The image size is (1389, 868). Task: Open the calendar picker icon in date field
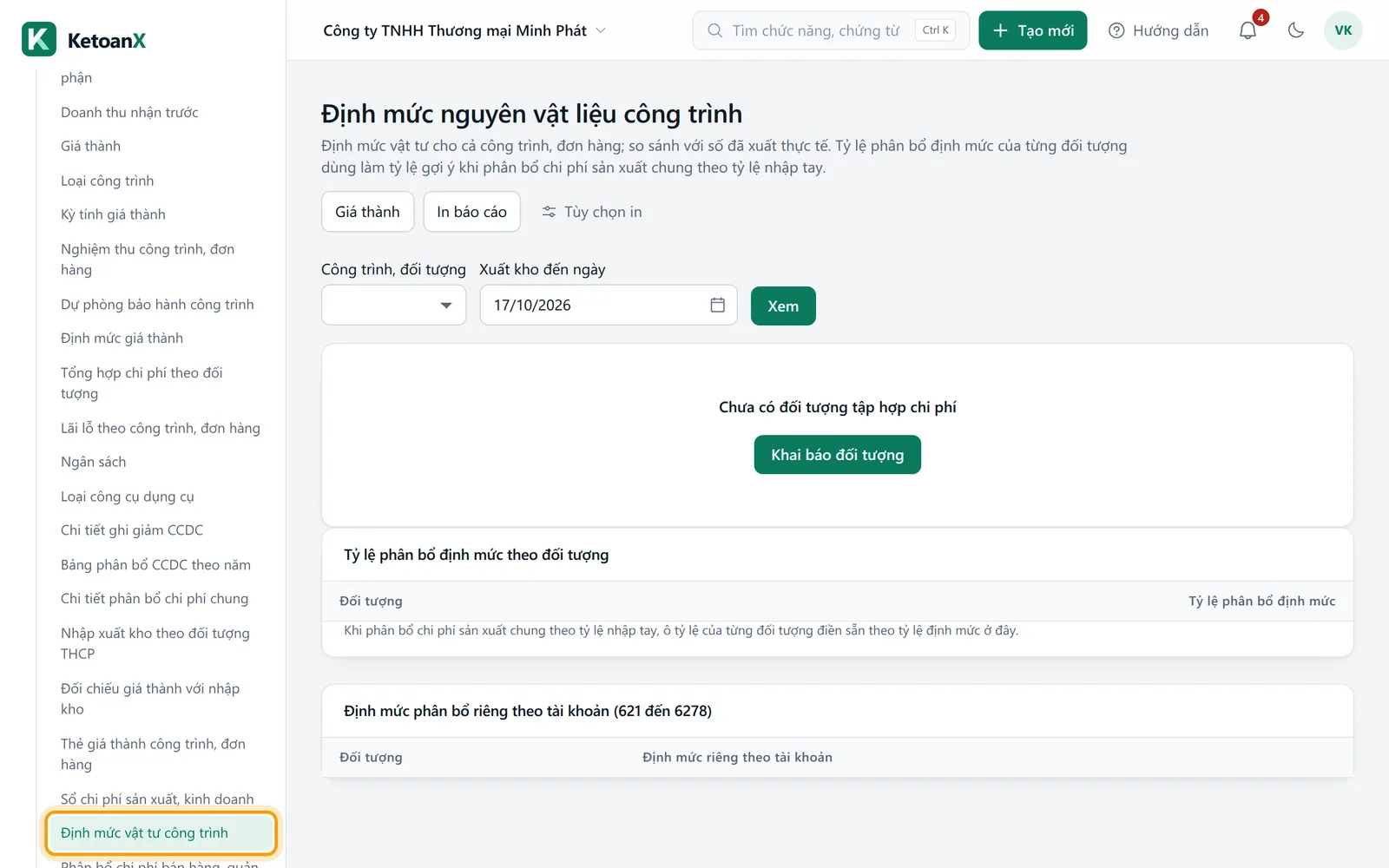coord(717,305)
